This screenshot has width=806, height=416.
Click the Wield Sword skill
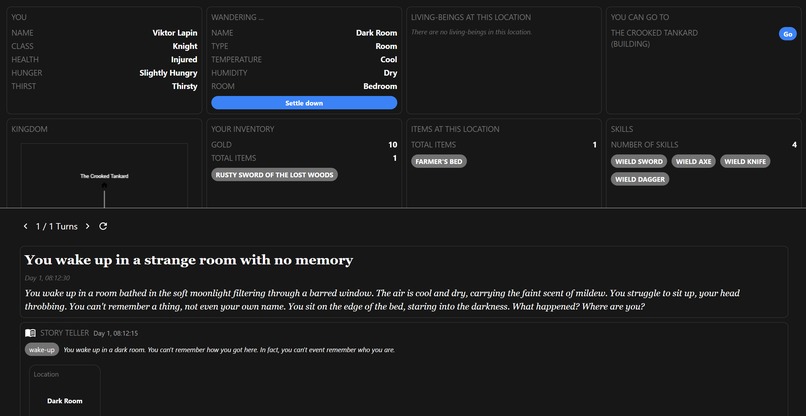pyautogui.click(x=638, y=161)
